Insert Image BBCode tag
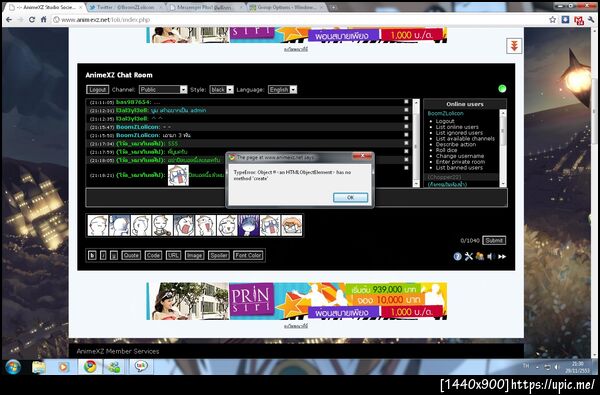The width and height of the screenshot is (600, 395). coord(194,255)
